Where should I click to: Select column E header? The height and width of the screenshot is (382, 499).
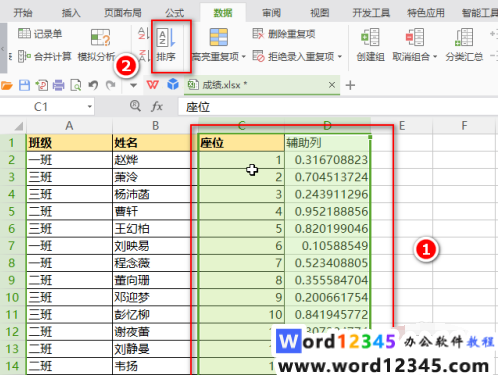pos(402,126)
